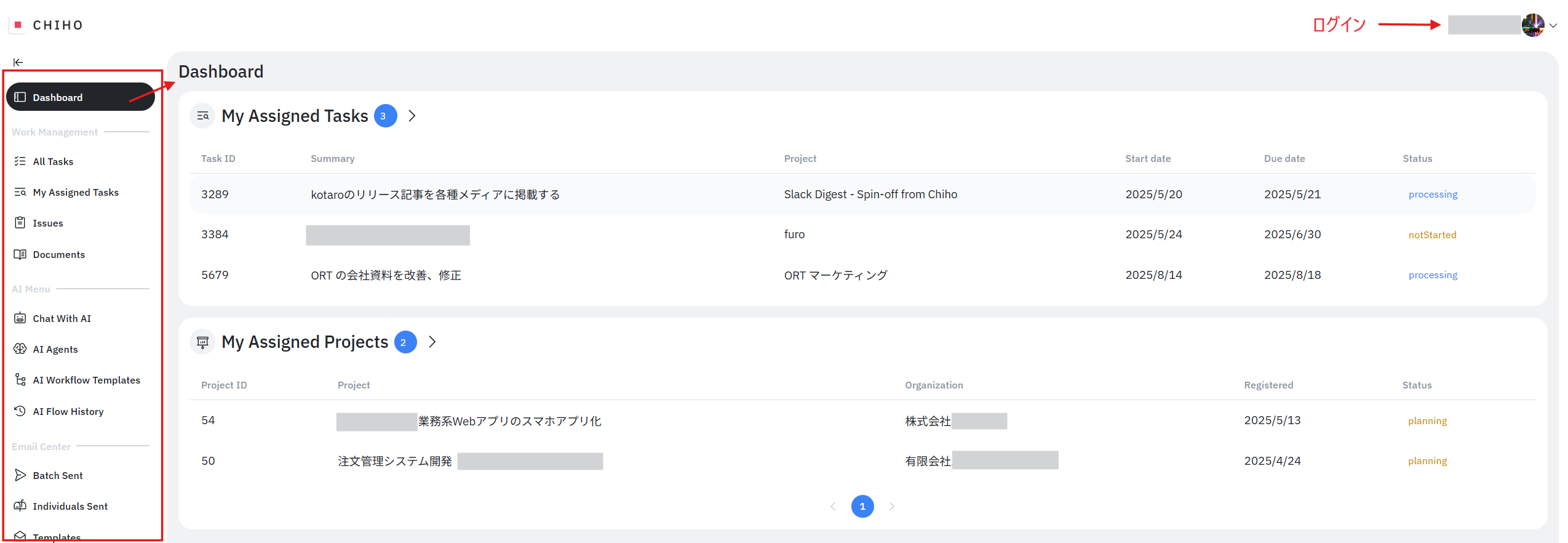The image size is (1568, 543).
Task: Open My Assigned Tasks sidebar item
Action: pyautogui.click(x=75, y=192)
